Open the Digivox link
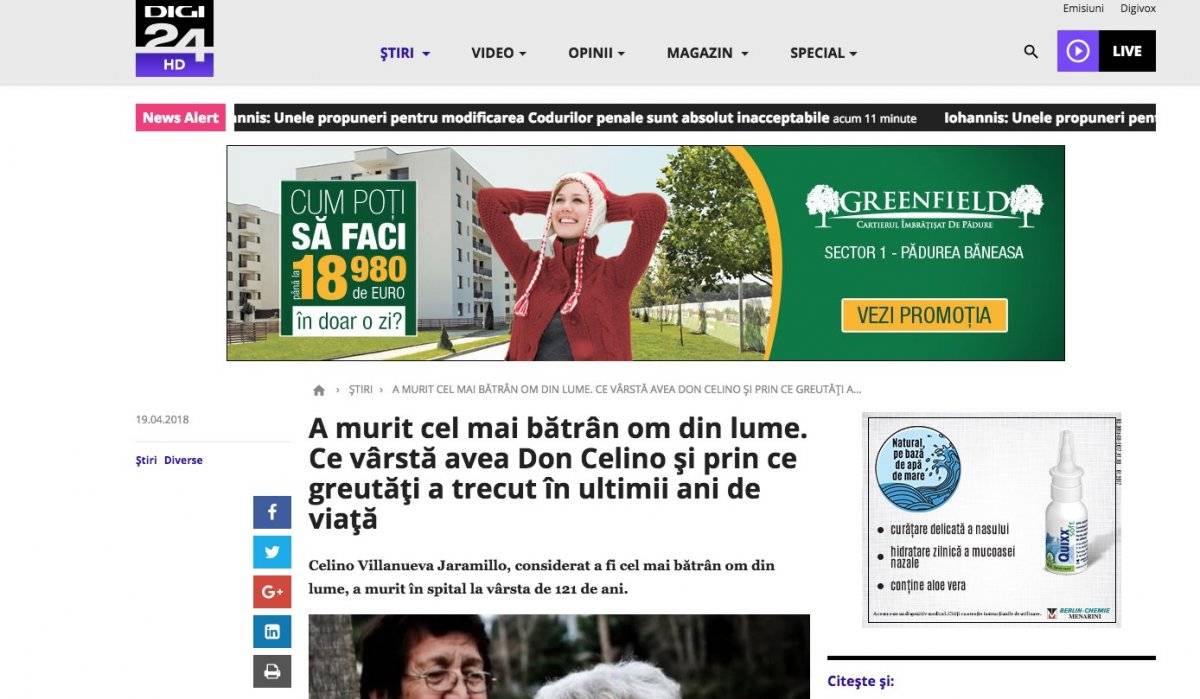Screen dimensions: 1200x699 1138,8
